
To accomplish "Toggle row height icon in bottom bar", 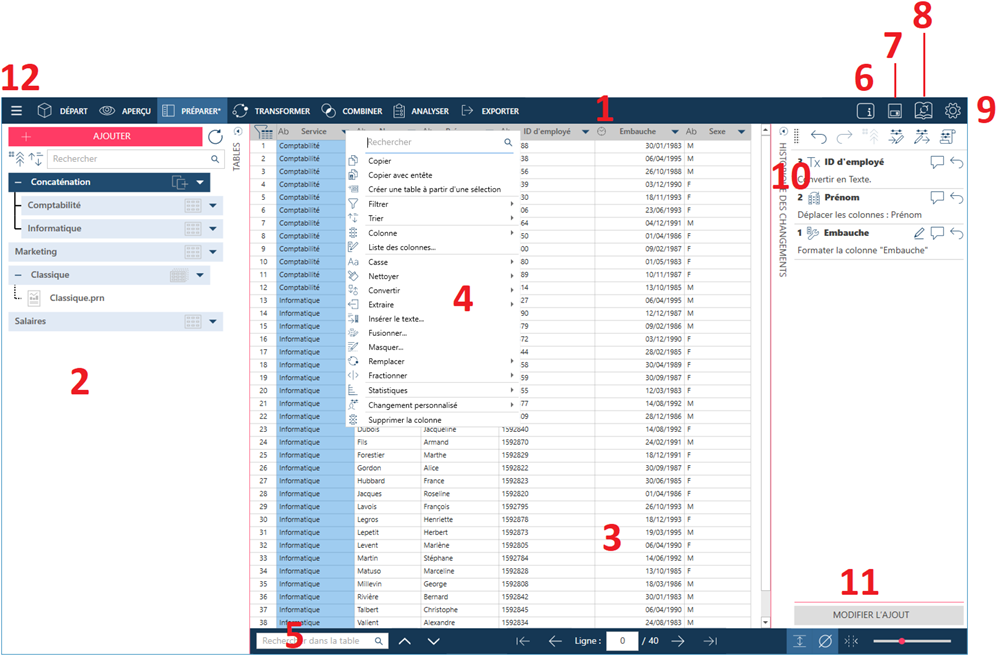I will click(x=799, y=641).
